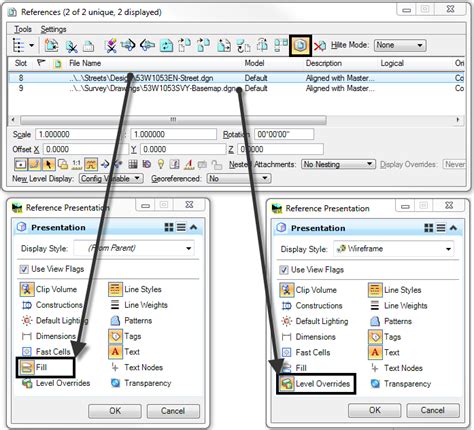Screen dimensions: 474x430
Task: Click the first Scale input field
Action: 78,134
